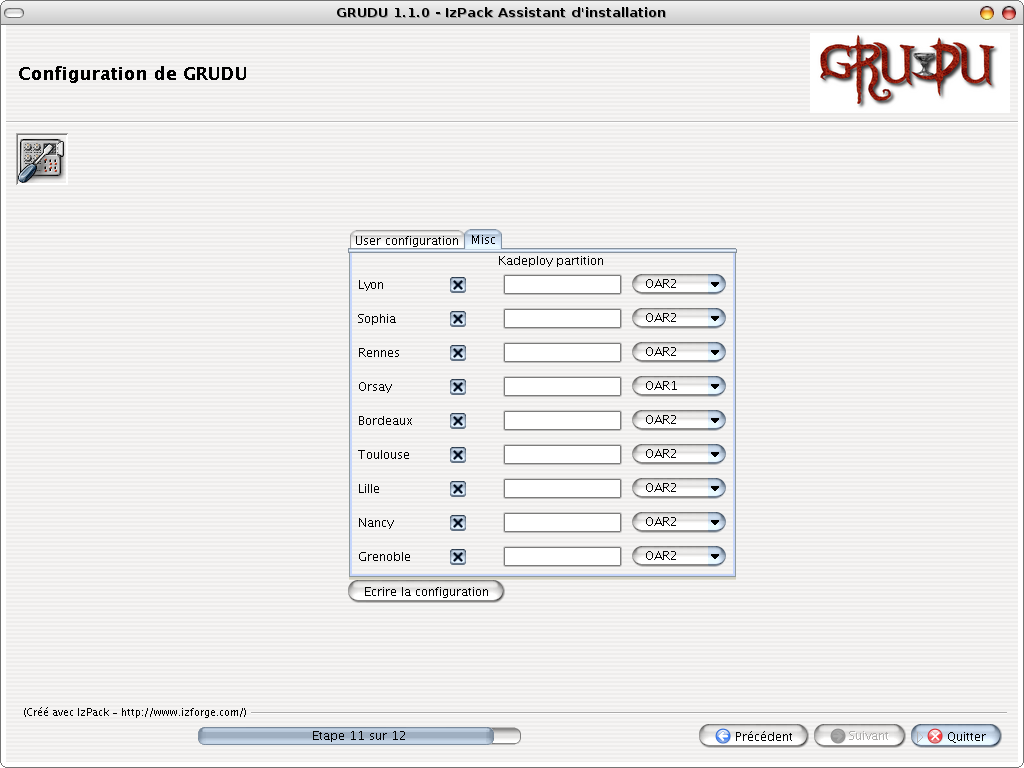Go back with the Précédent button
The height and width of the screenshot is (768, 1024).
click(x=754, y=736)
